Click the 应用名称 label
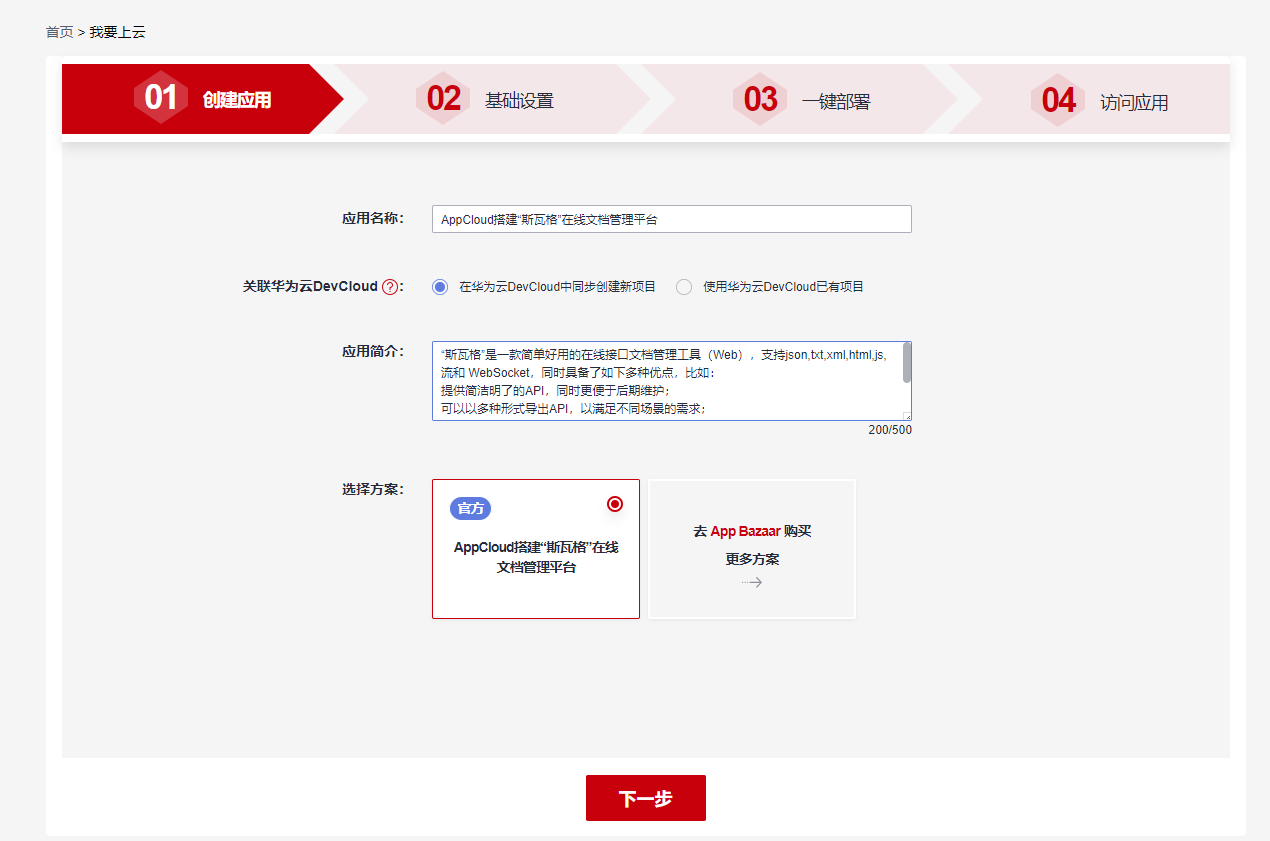This screenshot has height=841, width=1270. coord(372,218)
